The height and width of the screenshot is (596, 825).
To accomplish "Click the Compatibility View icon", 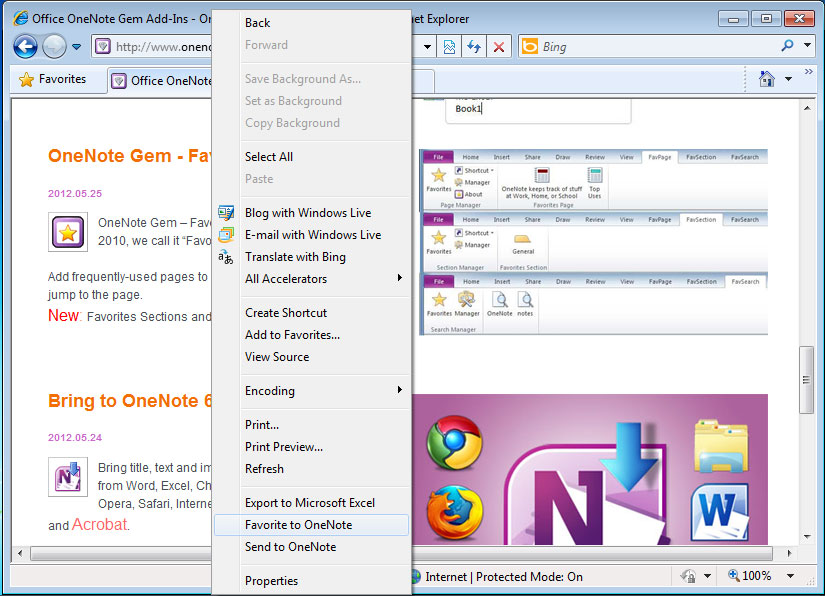I will point(450,47).
